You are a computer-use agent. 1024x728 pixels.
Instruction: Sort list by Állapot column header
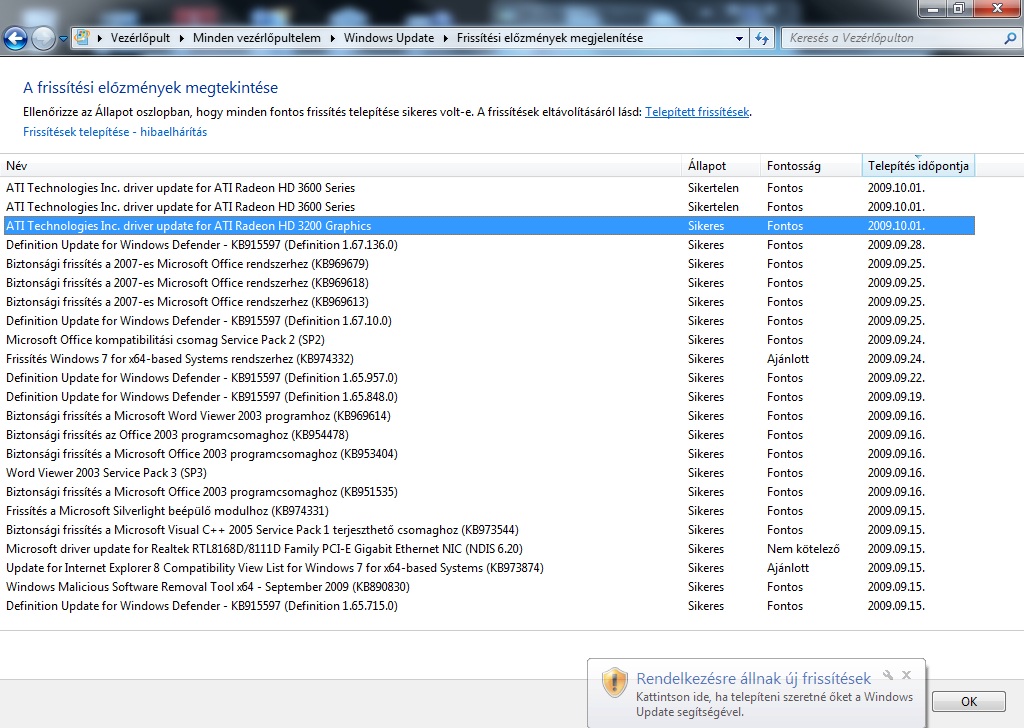(x=721, y=166)
